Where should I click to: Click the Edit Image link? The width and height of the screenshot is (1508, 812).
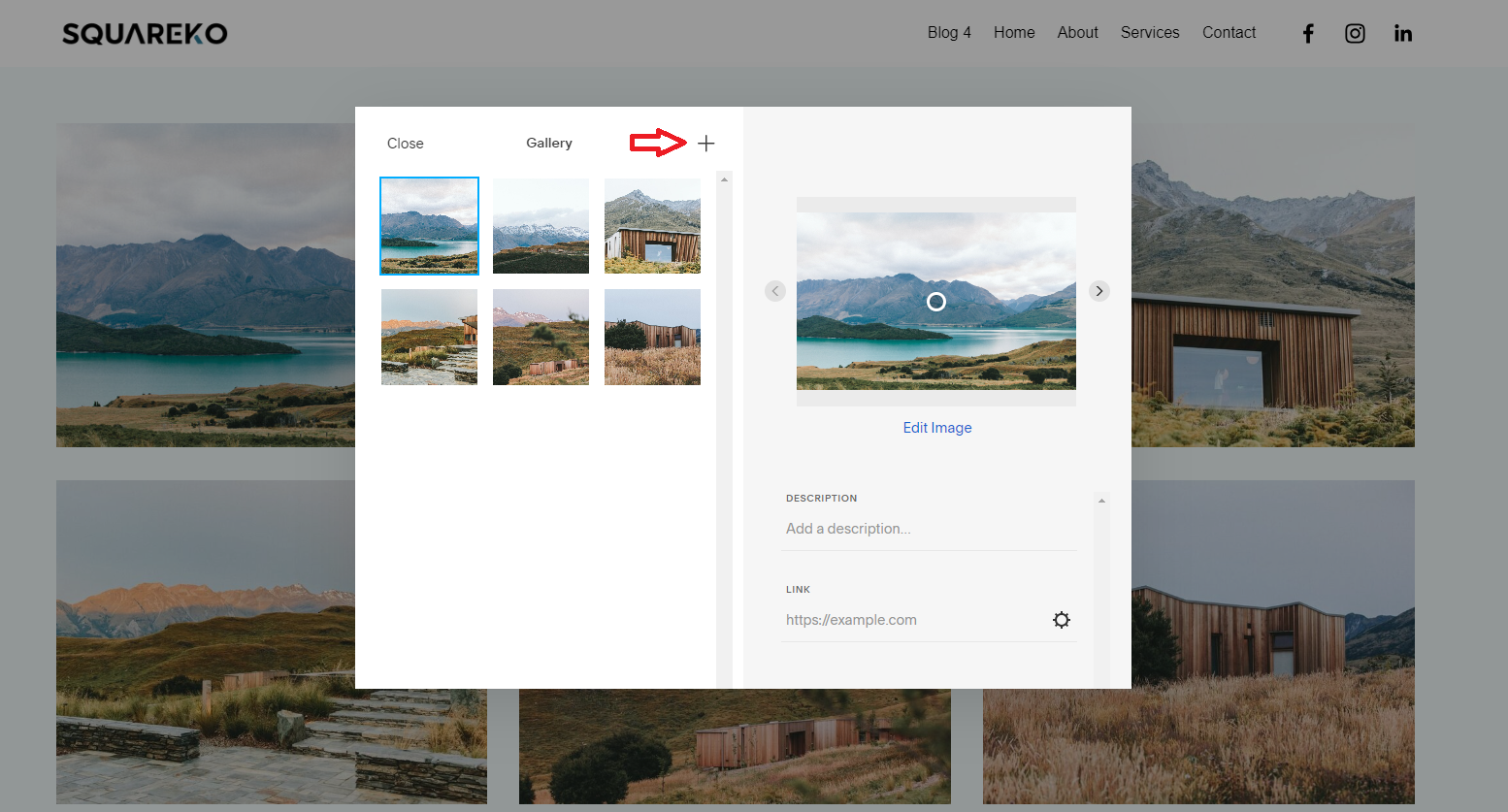[x=936, y=427]
